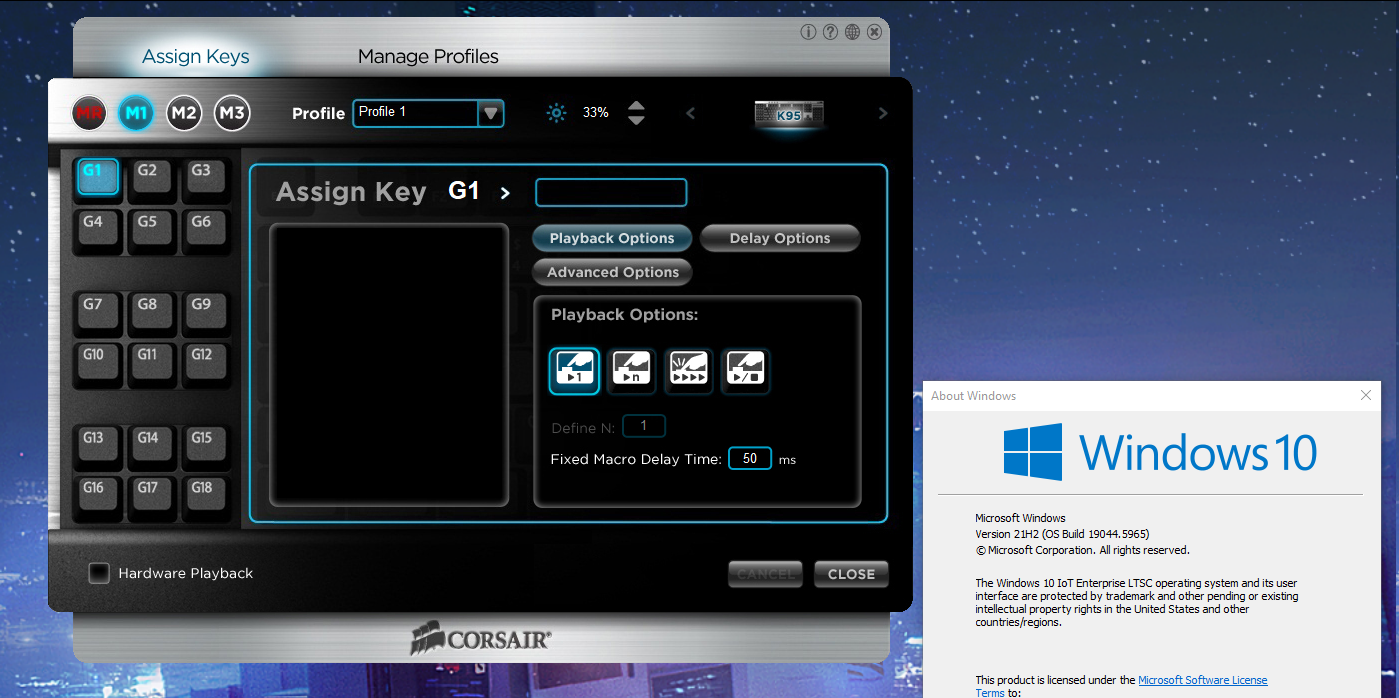Select the G5 macro key
Screen dimensions: 1399x698
tap(151, 228)
